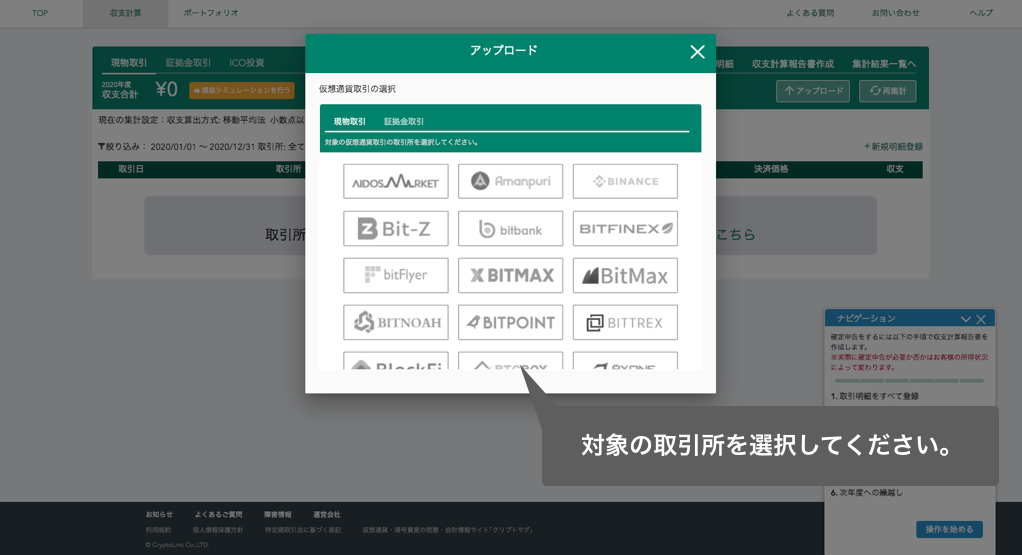Open お知らせ footer link

click(x=159, y=515)
